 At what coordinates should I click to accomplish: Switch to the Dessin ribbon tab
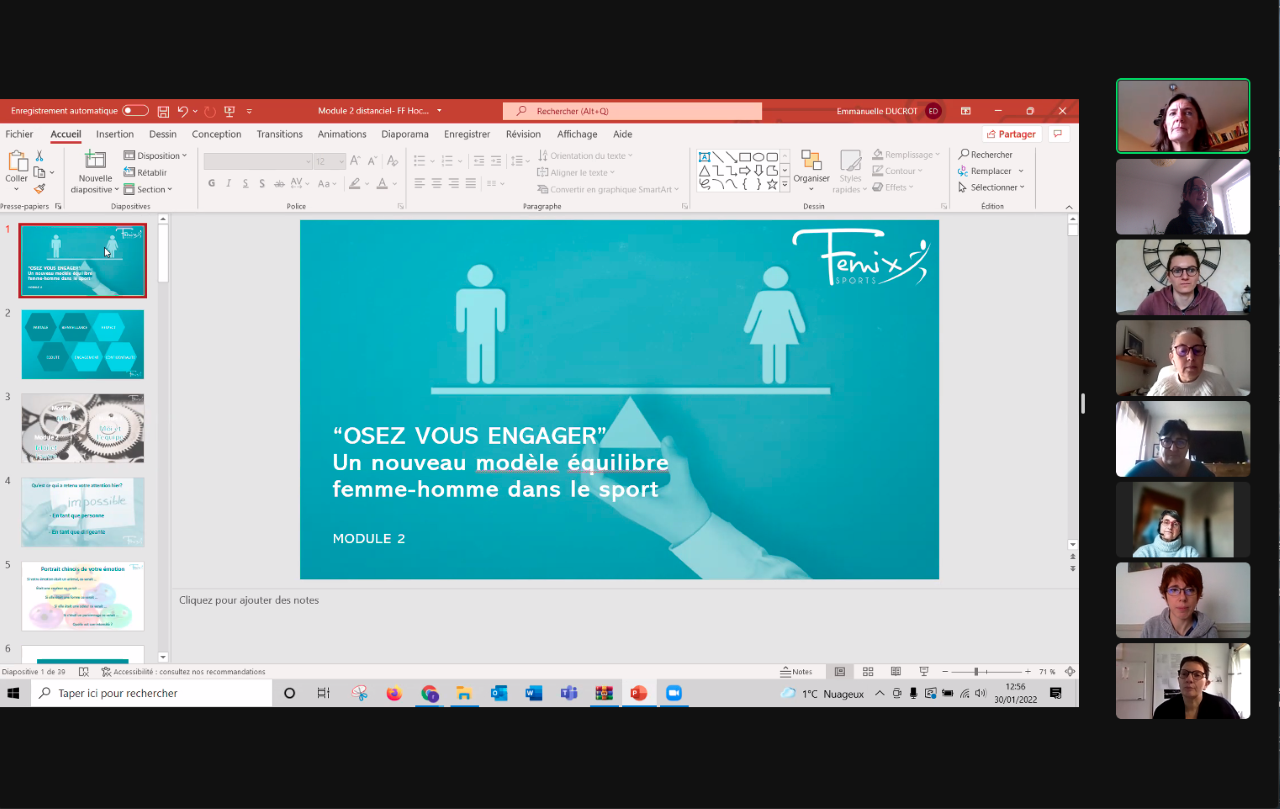click(163, 134)
